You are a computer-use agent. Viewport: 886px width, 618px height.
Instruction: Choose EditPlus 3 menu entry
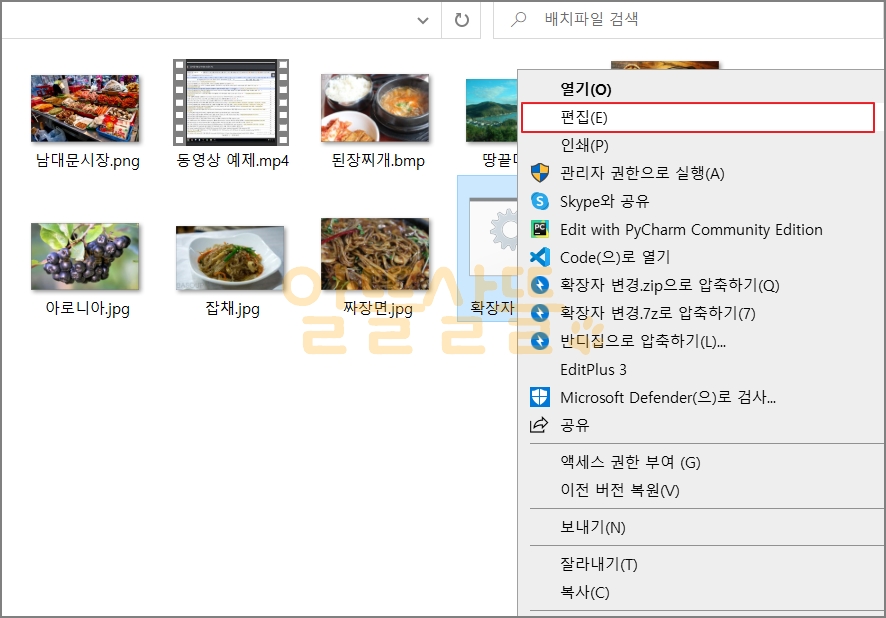tap(701, 369)
